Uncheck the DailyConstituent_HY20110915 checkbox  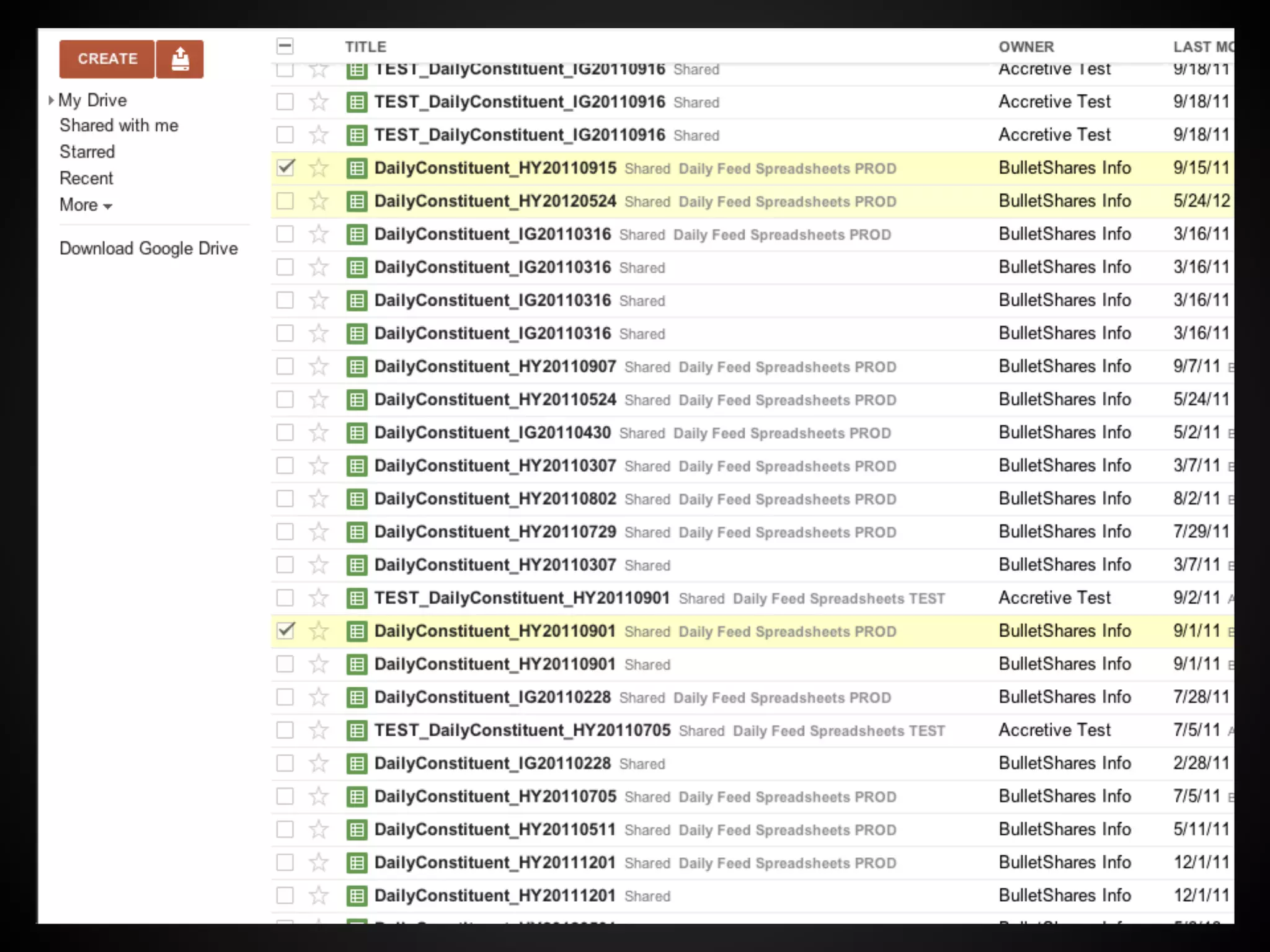285,168
